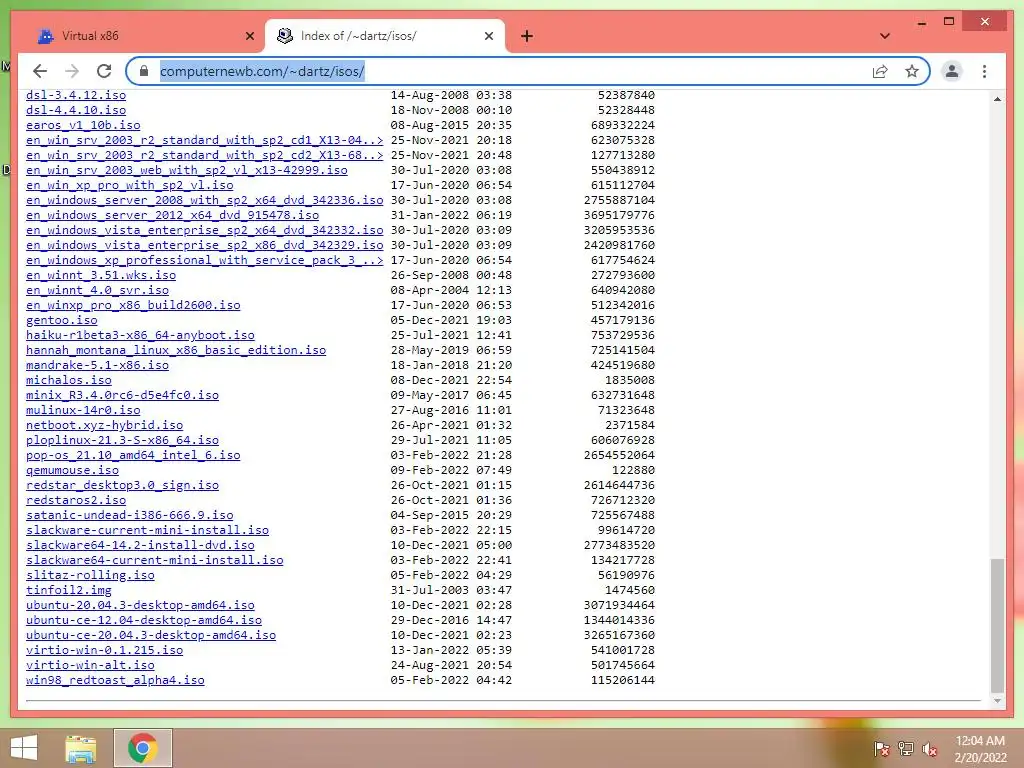This screenshot has height=768, width=1024.
Task: Click en_windows_vista_enterprise_sp2_x86_dvd_342329.iso
Action: click(204, 246)
